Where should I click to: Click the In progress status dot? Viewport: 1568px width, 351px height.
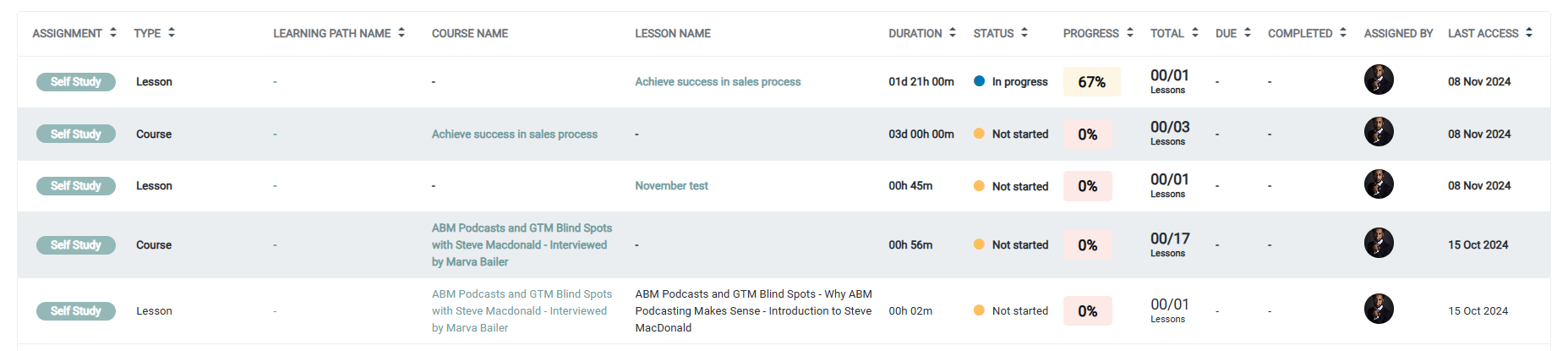(979, 82)
